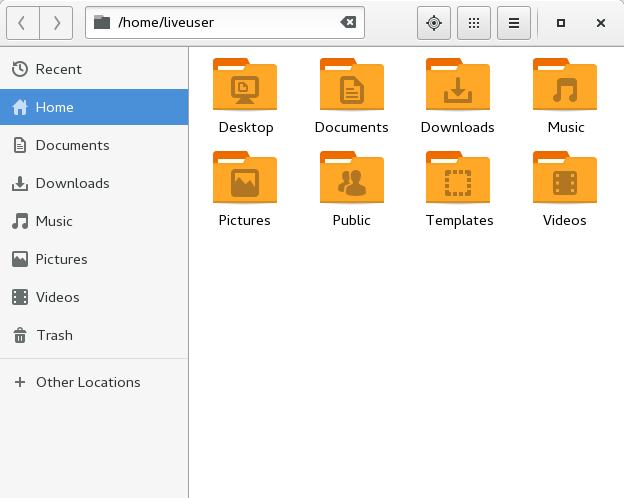The height and width of the screenshot is (498, 624).
Task: Click the trash can icon in sidebar
Action: [x=20, y=335]
